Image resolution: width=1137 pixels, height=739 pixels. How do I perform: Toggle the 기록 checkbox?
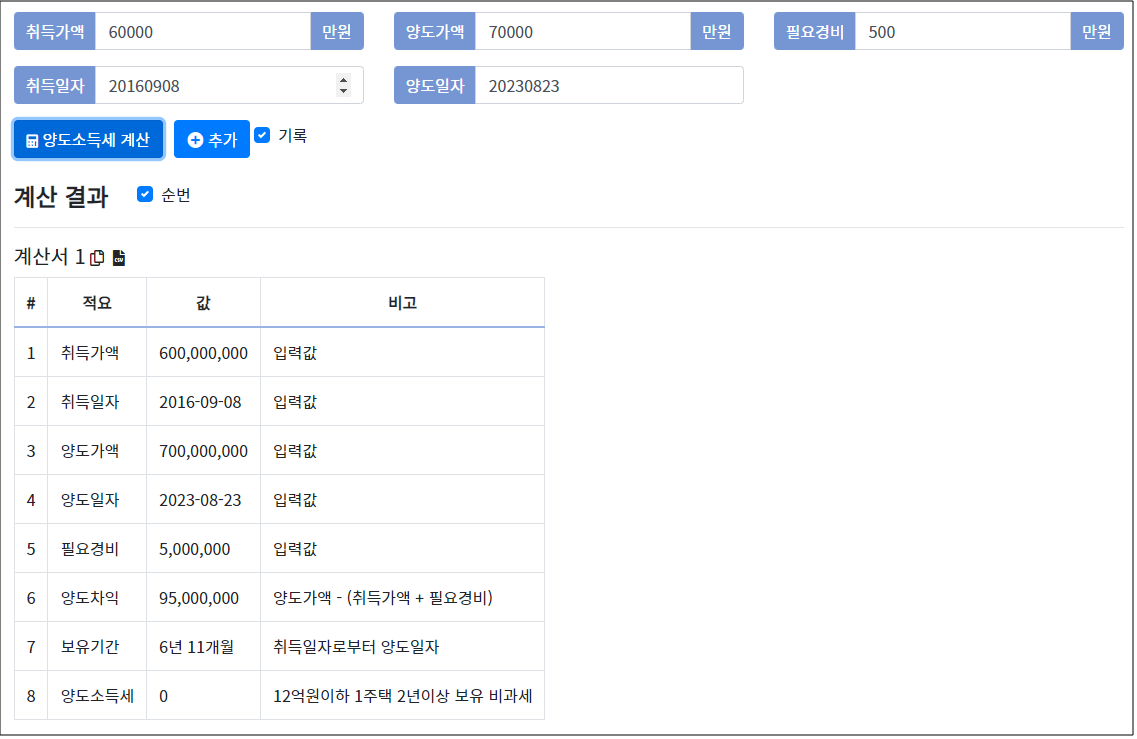262,135
